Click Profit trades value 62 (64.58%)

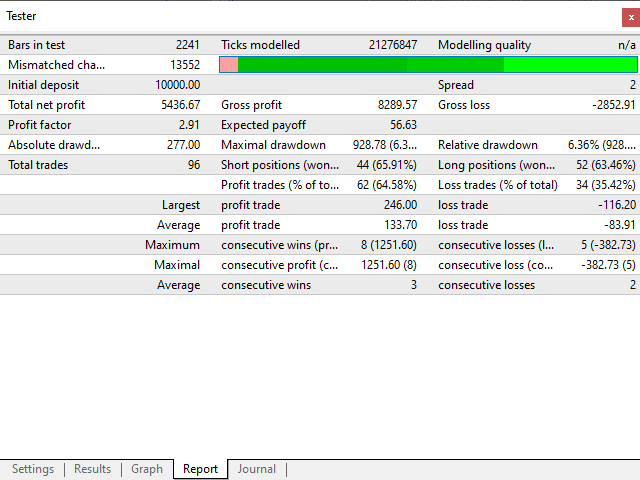387,185
